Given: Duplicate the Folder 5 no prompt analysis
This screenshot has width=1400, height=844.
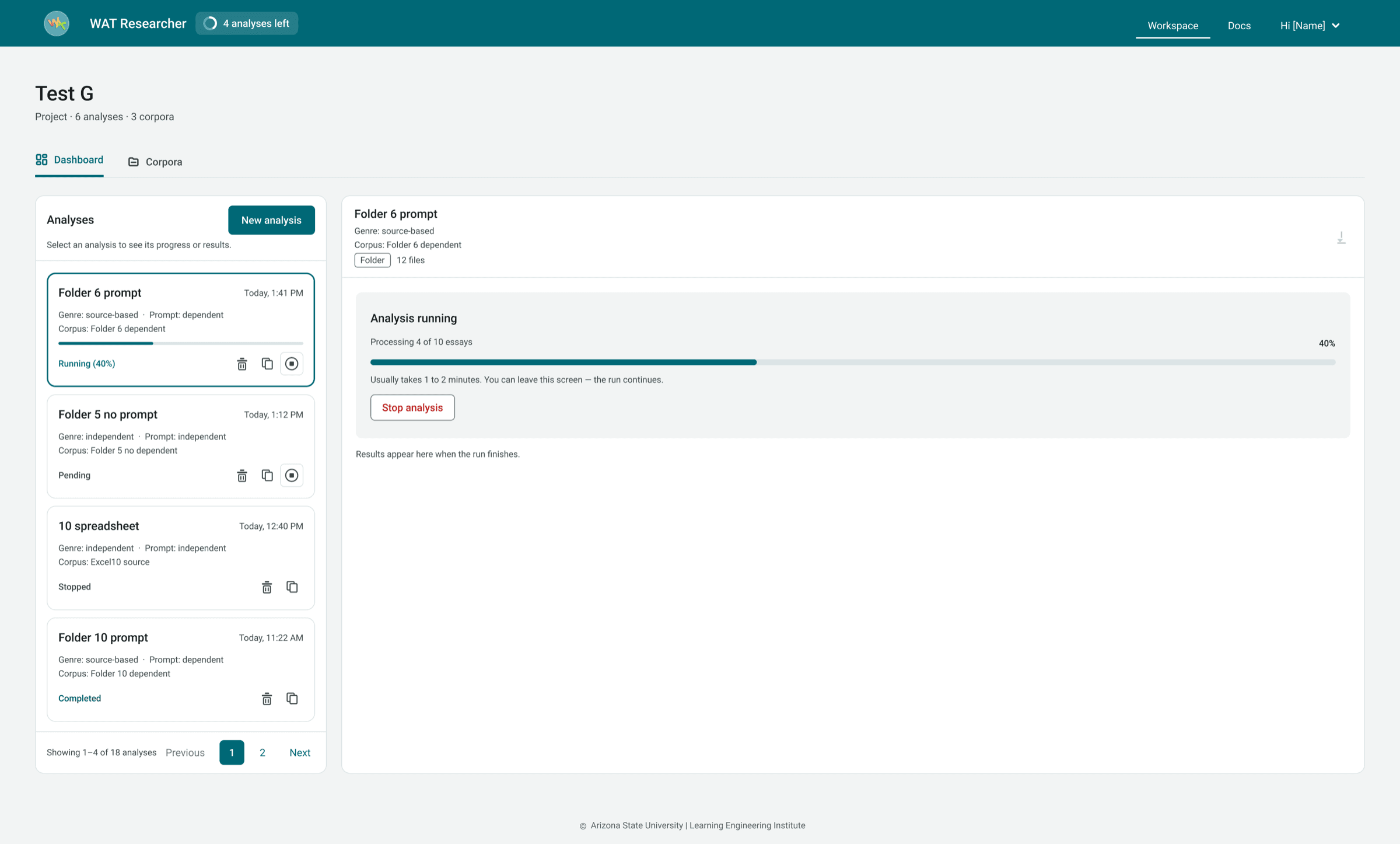Looking at the screenshot, I should 267,475.
